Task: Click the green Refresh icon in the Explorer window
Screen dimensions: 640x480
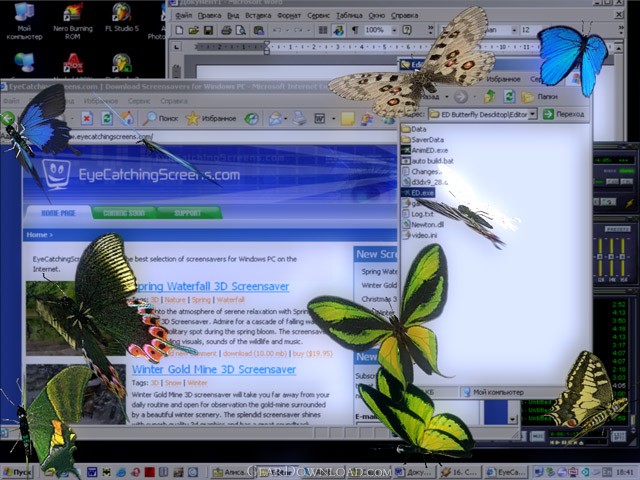Action: click(509, 97)
